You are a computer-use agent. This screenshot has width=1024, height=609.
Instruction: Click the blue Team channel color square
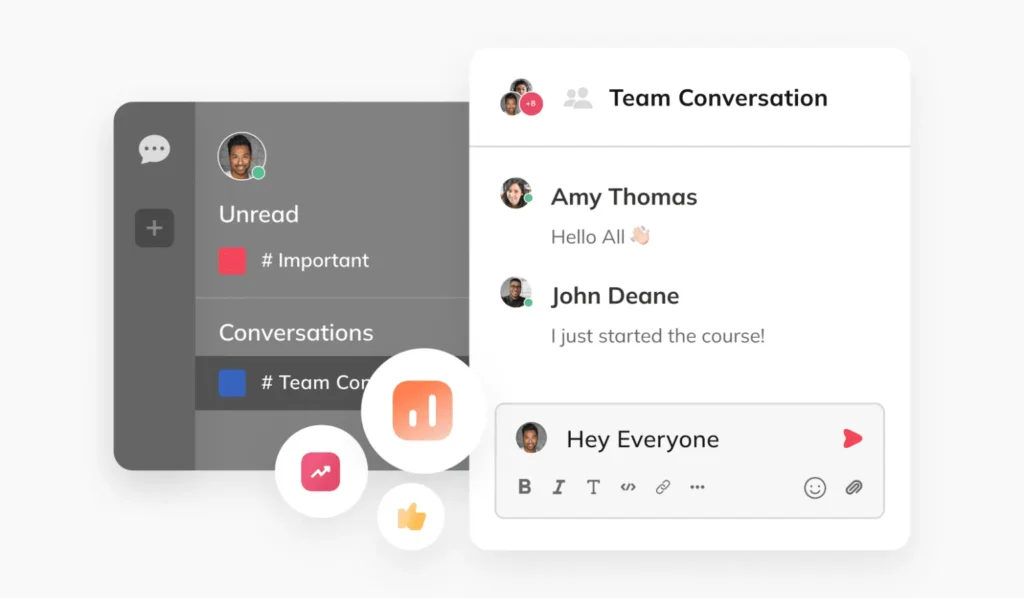[x=232, y=383]
